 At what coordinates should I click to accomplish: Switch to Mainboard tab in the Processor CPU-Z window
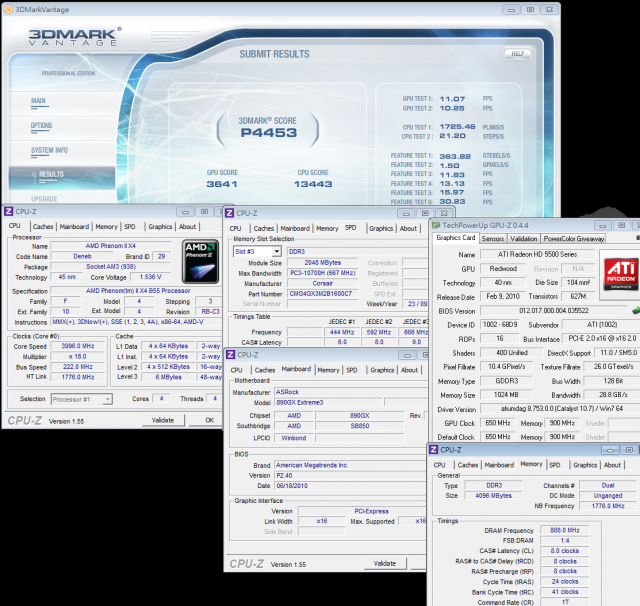[74, 226]
